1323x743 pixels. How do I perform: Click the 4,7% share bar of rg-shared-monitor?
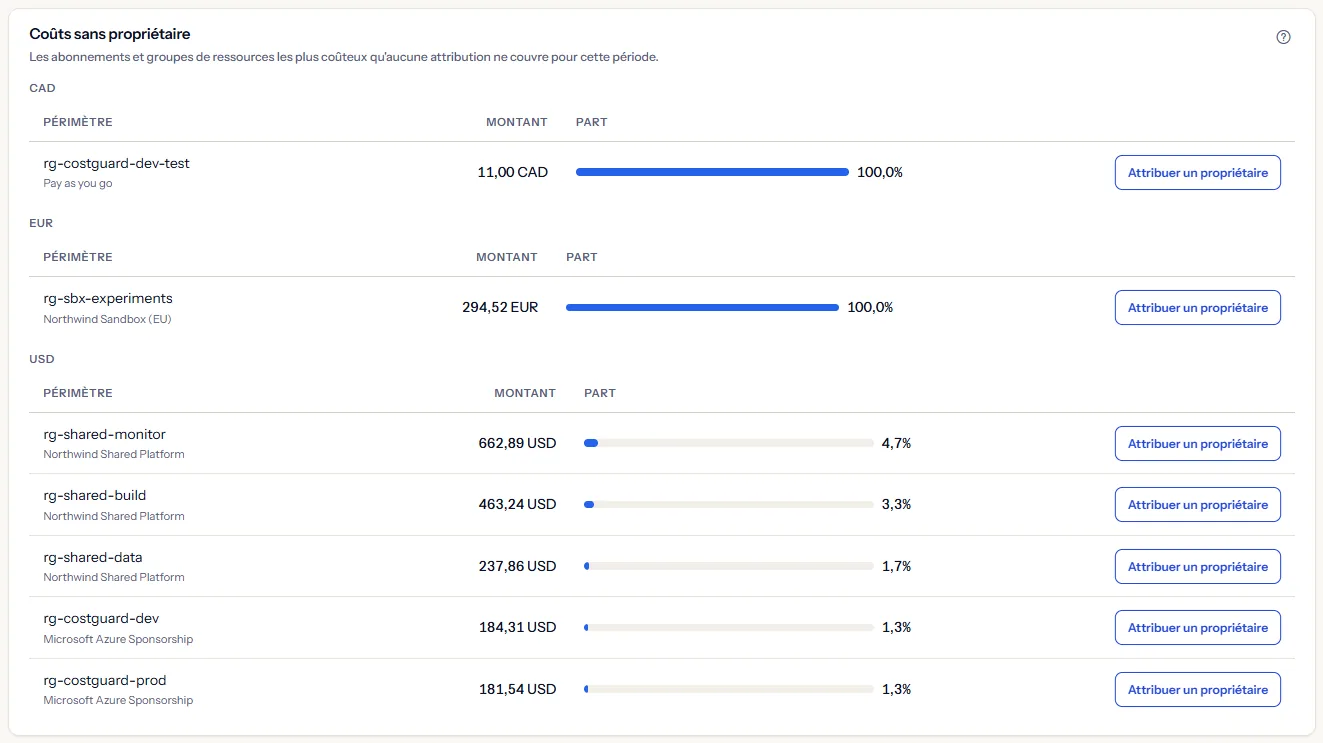(729, 443)
